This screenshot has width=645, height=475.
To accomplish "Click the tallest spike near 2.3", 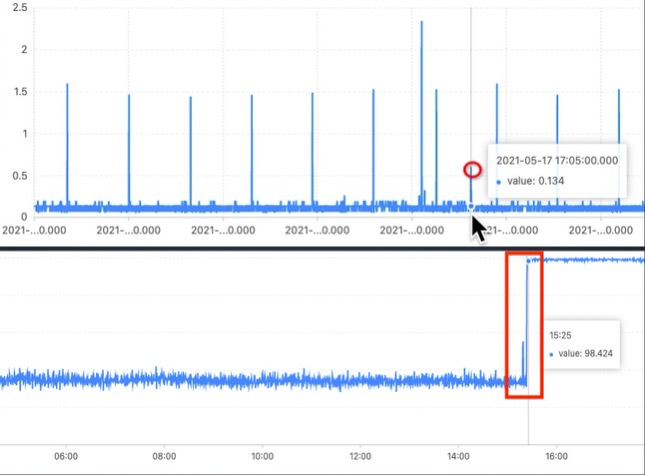I will 421,111.
